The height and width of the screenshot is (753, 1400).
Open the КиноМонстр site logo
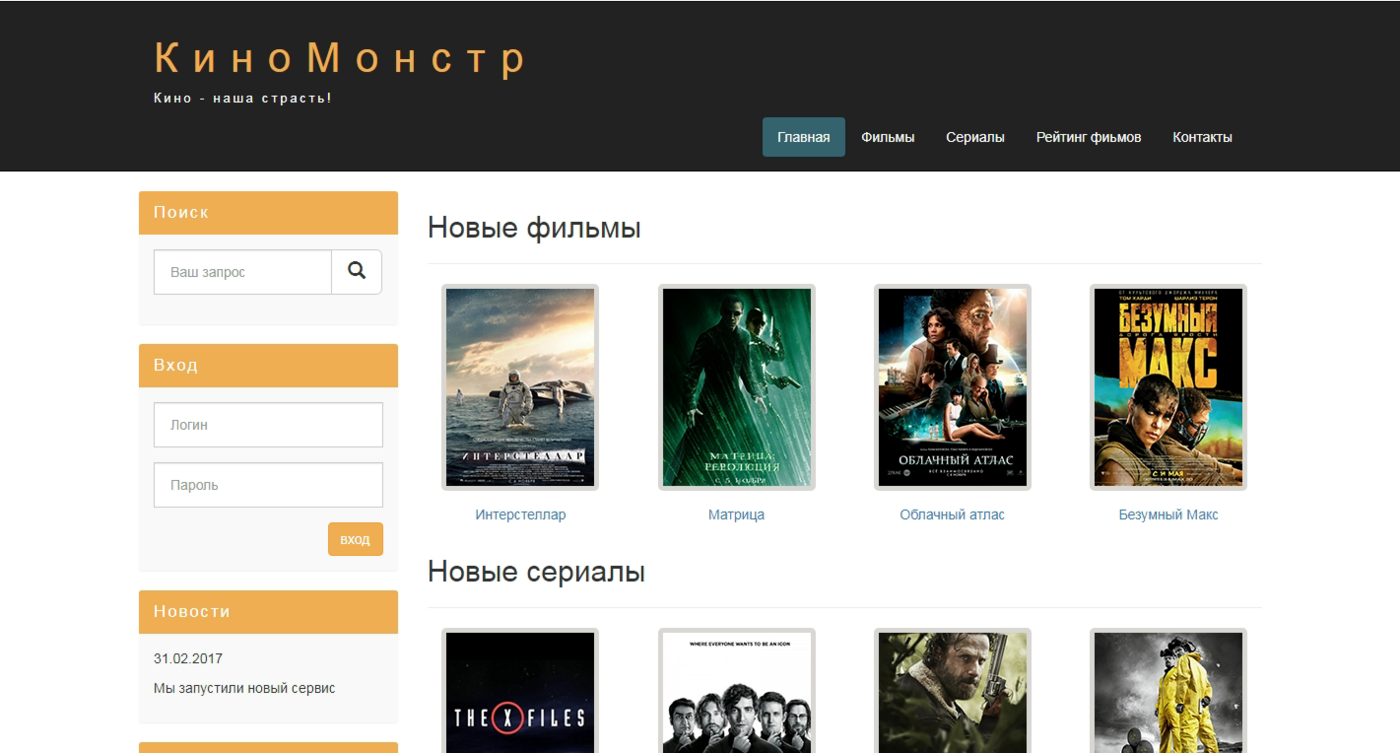[x=340, y=59]
